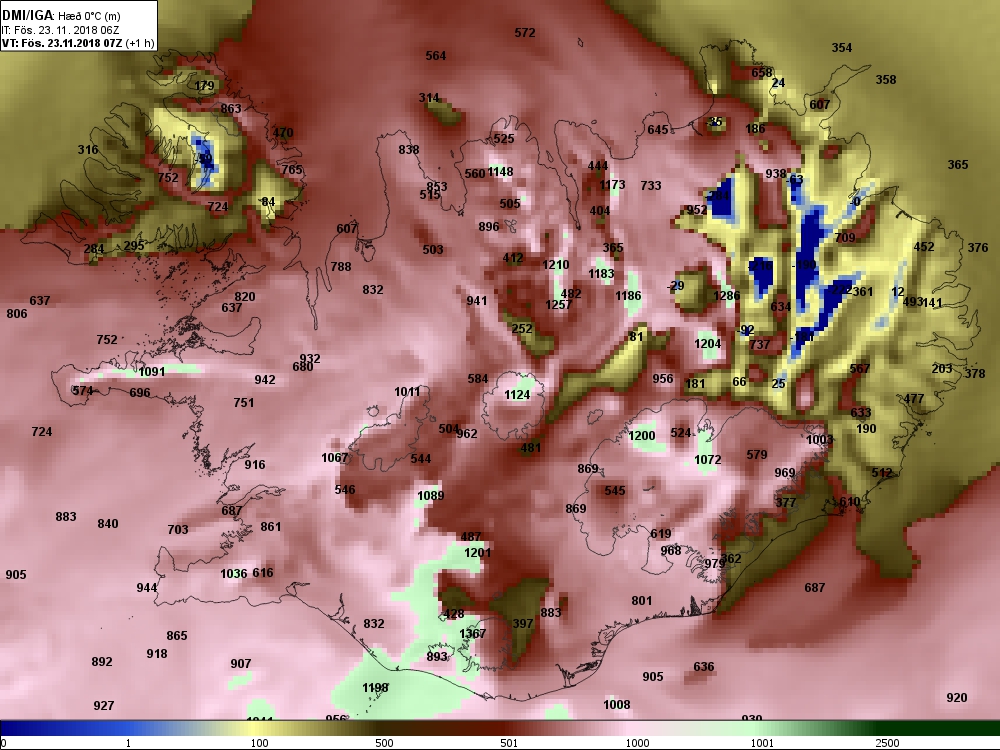Click the legend label 2500

click(888, 743)
